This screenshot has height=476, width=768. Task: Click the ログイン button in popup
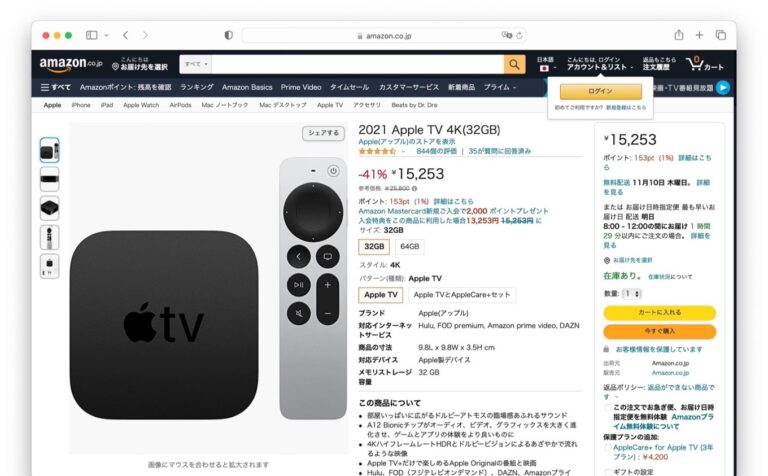pos(600,92)
